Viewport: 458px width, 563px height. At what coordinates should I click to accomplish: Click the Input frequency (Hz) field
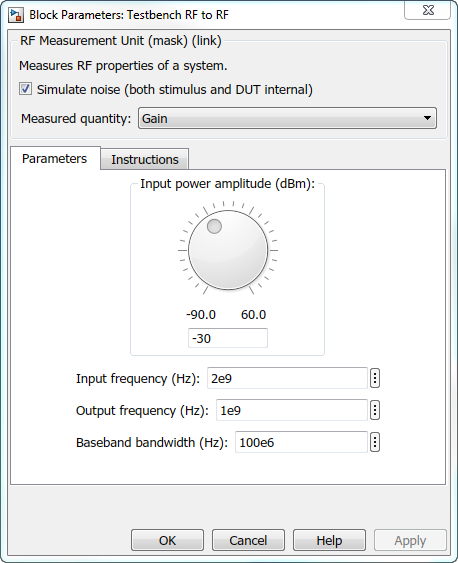287,378
